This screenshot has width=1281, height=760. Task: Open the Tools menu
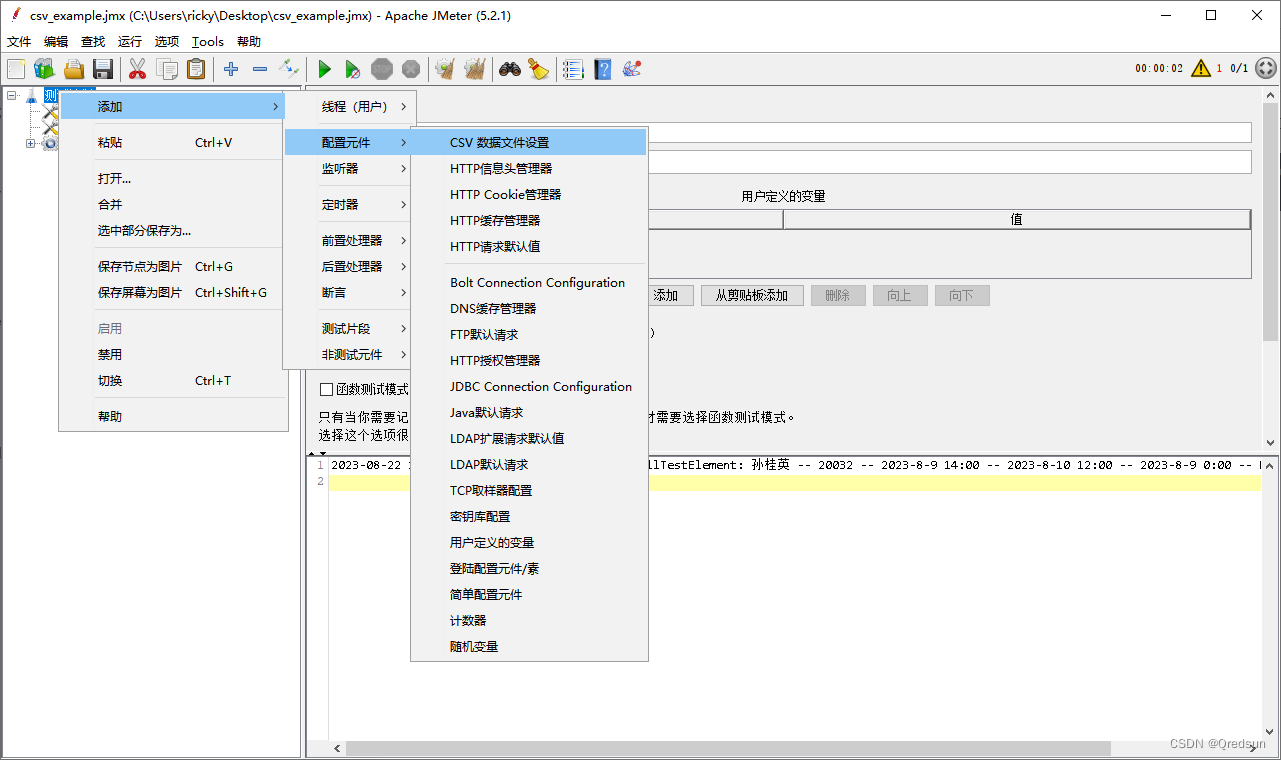pyautogui.click(x=208, y=42)
